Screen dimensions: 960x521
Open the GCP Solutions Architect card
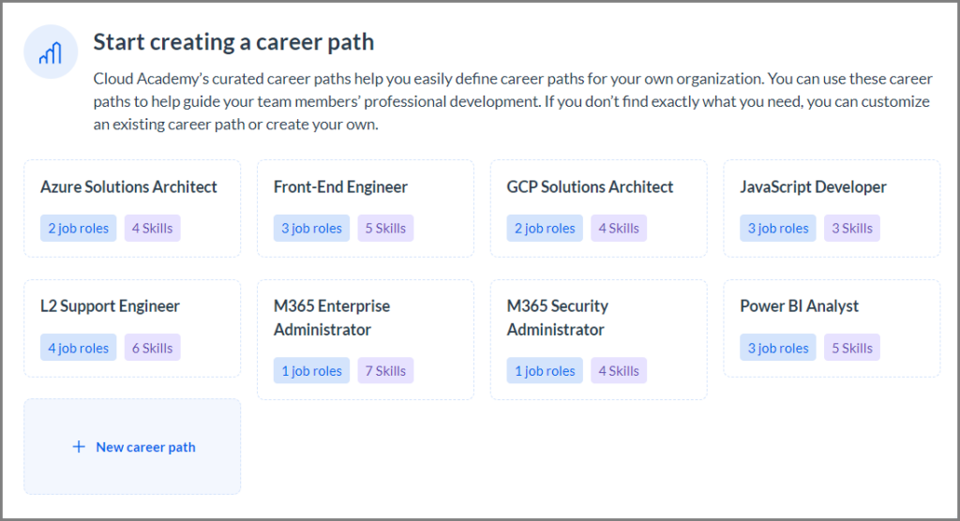point(599,208)
